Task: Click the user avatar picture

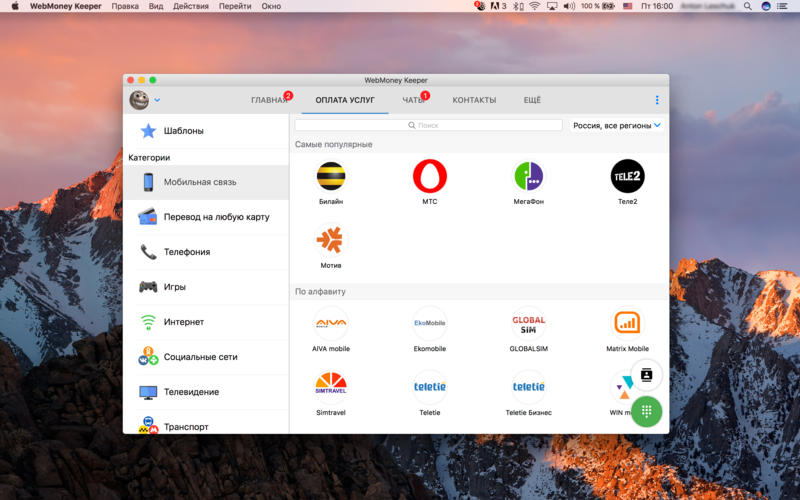Action: pyautogui.click(x=139, y=100)
